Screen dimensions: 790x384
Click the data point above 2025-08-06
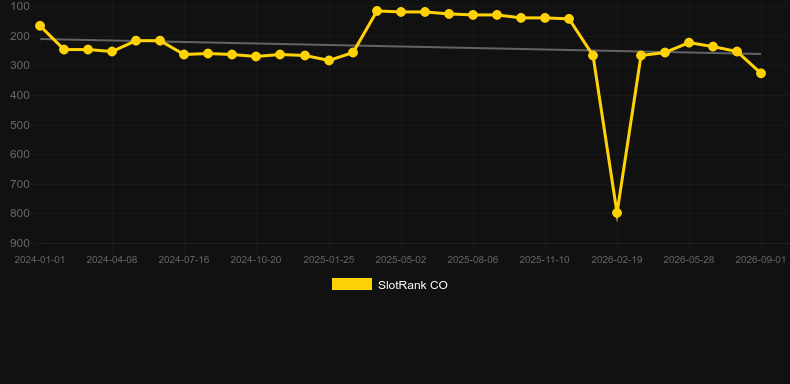point(473,15)
